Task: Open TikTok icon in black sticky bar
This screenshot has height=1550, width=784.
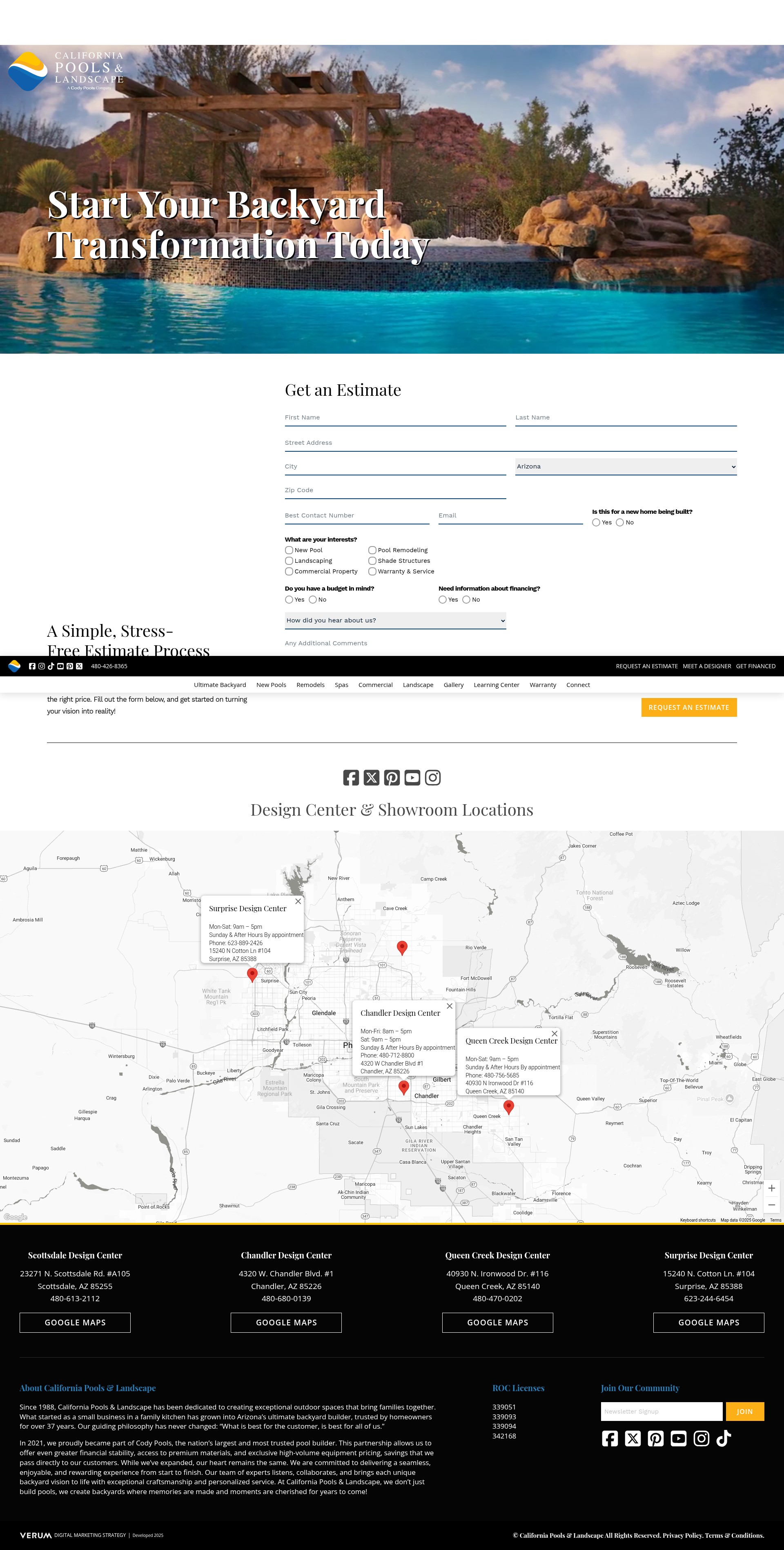Action: pos(51,666)
